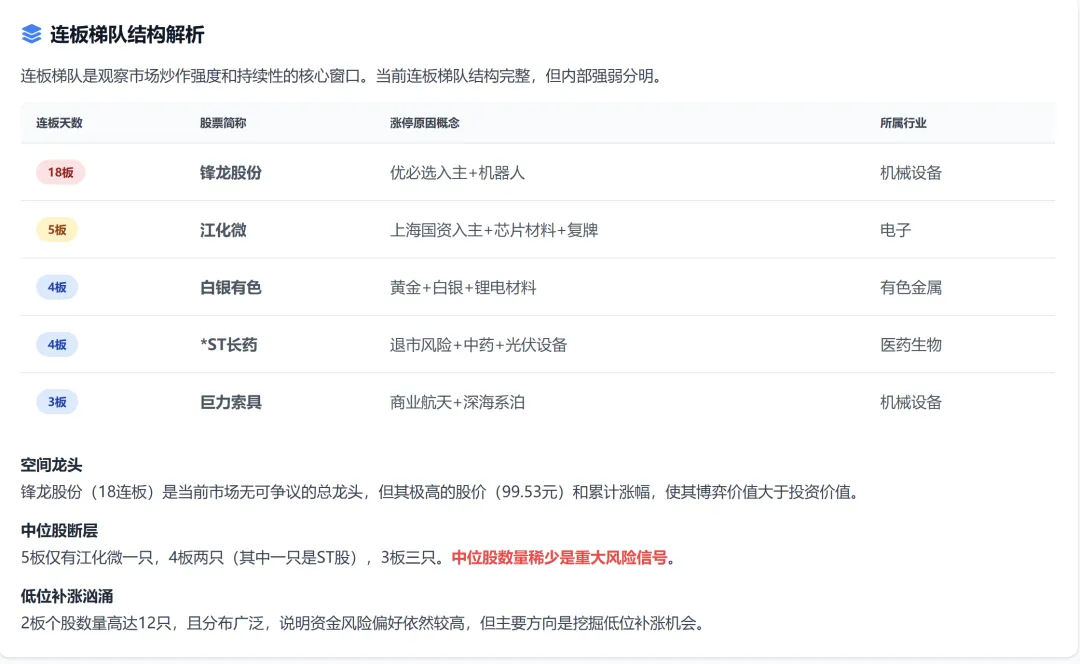This screenshot has width=1080, height=664.
Task: Click the paragraph starting 2板个股数量高达12只
Action: coord(363,623)
